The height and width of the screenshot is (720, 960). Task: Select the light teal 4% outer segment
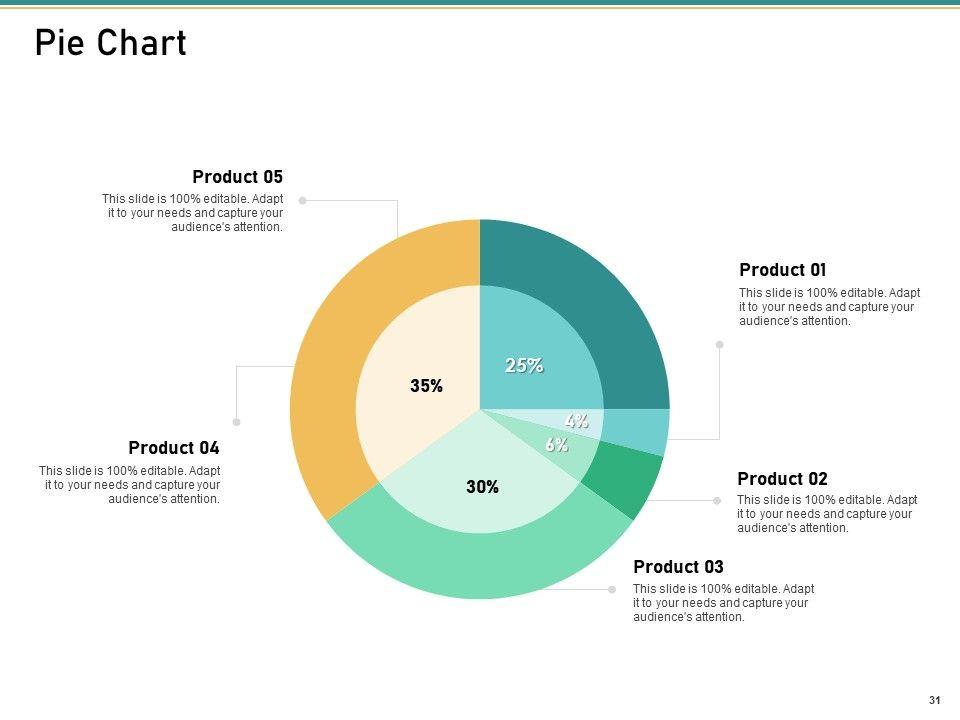(x=650, y=430)
